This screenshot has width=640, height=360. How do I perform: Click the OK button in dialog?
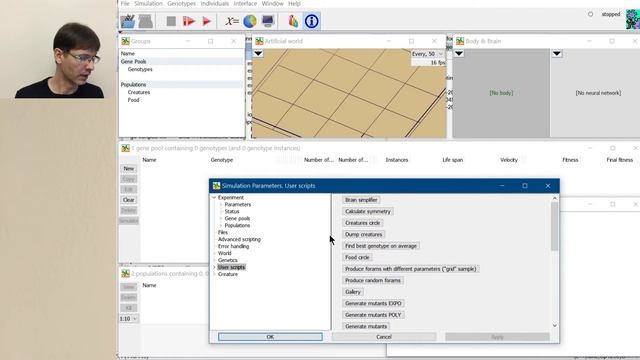270,337
